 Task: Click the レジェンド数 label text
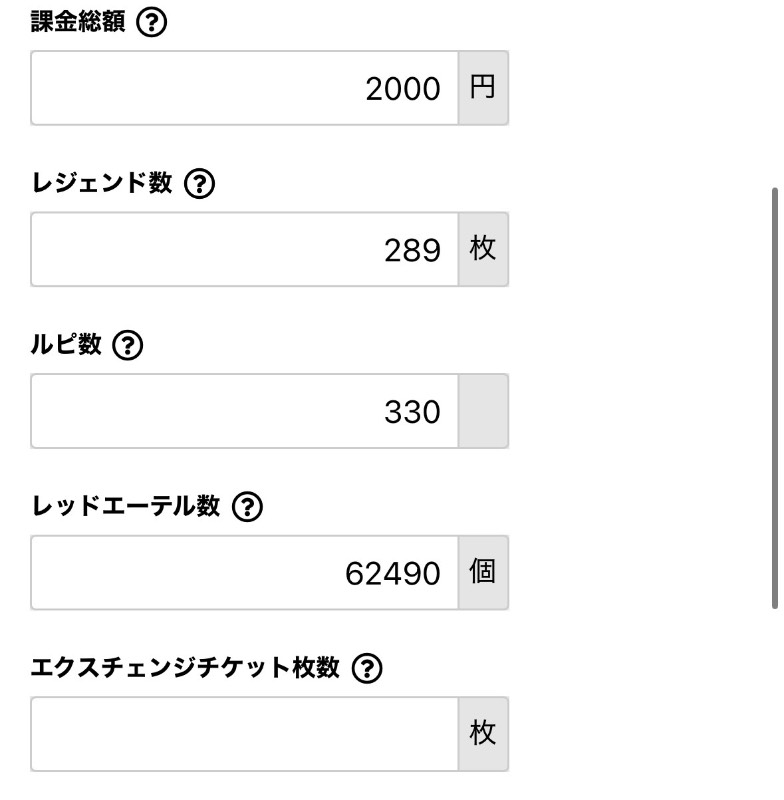tap(102, 183)
